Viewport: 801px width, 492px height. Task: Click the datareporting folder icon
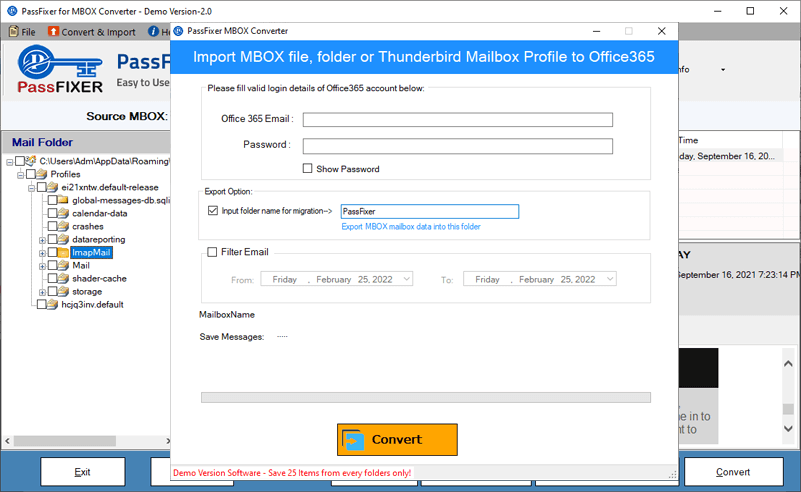click(x=63, y=239)
